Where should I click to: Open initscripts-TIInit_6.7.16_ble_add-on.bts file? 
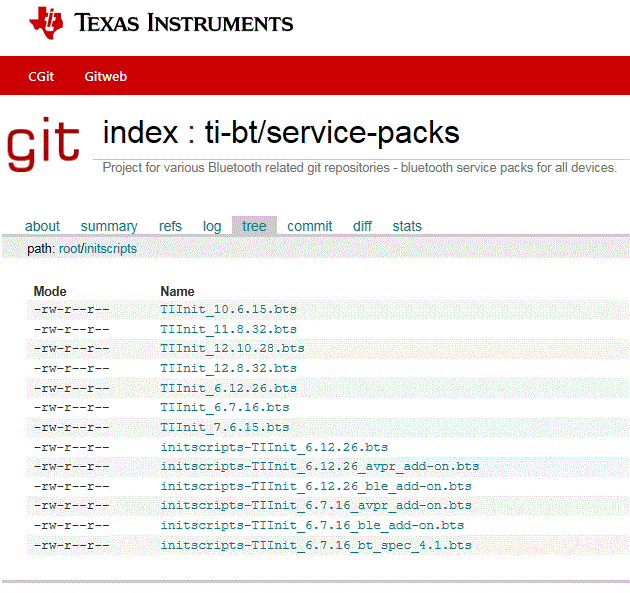(x=312, y=526)
